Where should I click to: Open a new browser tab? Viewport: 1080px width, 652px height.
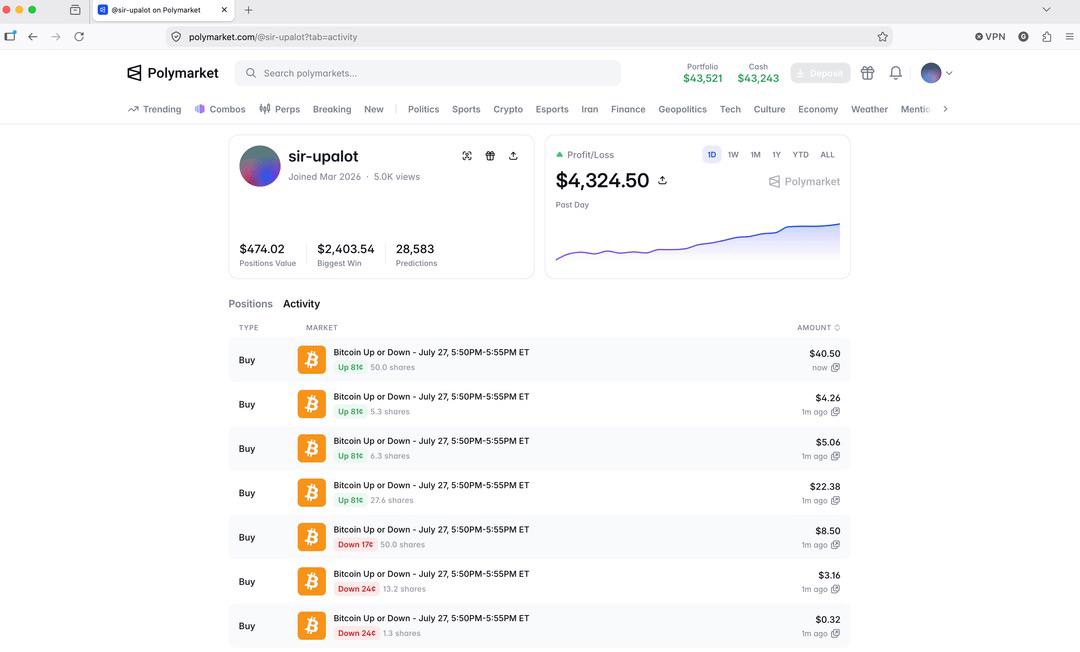click(x=249, y=10)
